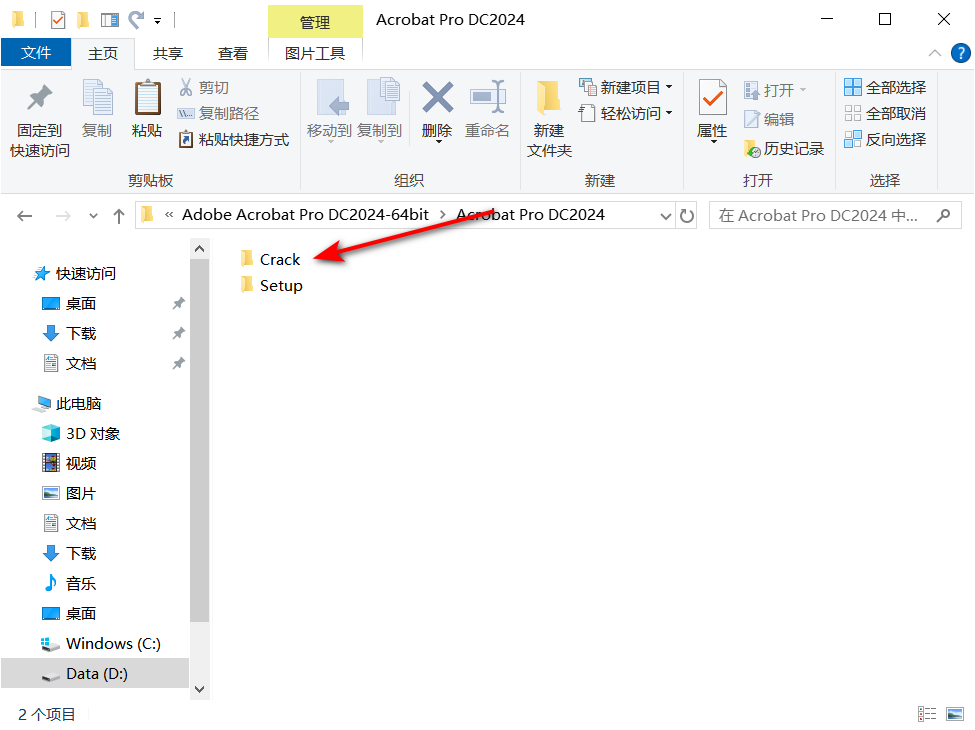The width and height of the screenshot is (975, 730).
Task: Select This PC (此电脑) in the sidebar
Action: [67, 404]
